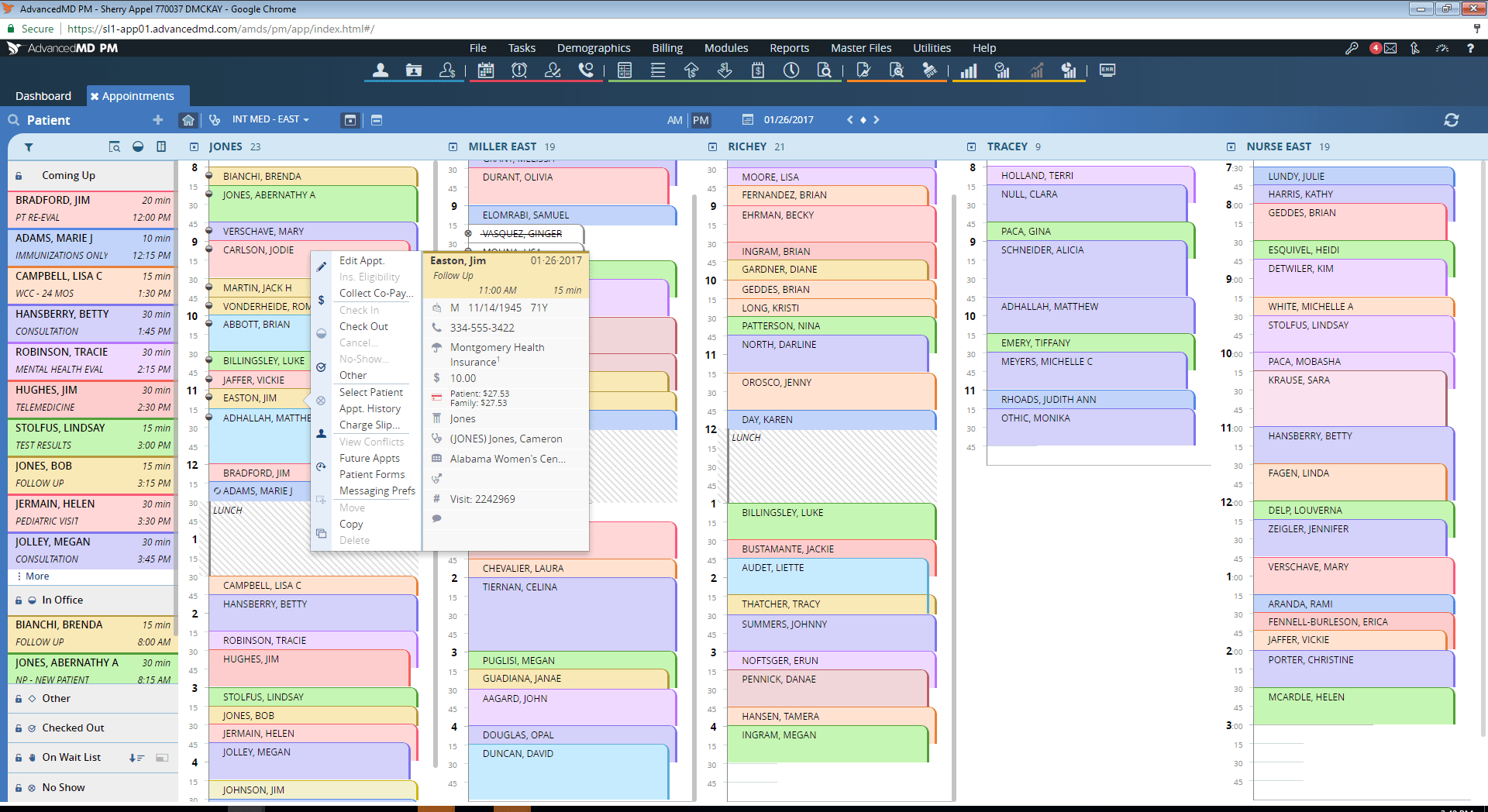Select the reminders alarm icon in the toolbar
Image resolution: width=1488 pixels, height=812 pixels.
[x=519, y=71]
